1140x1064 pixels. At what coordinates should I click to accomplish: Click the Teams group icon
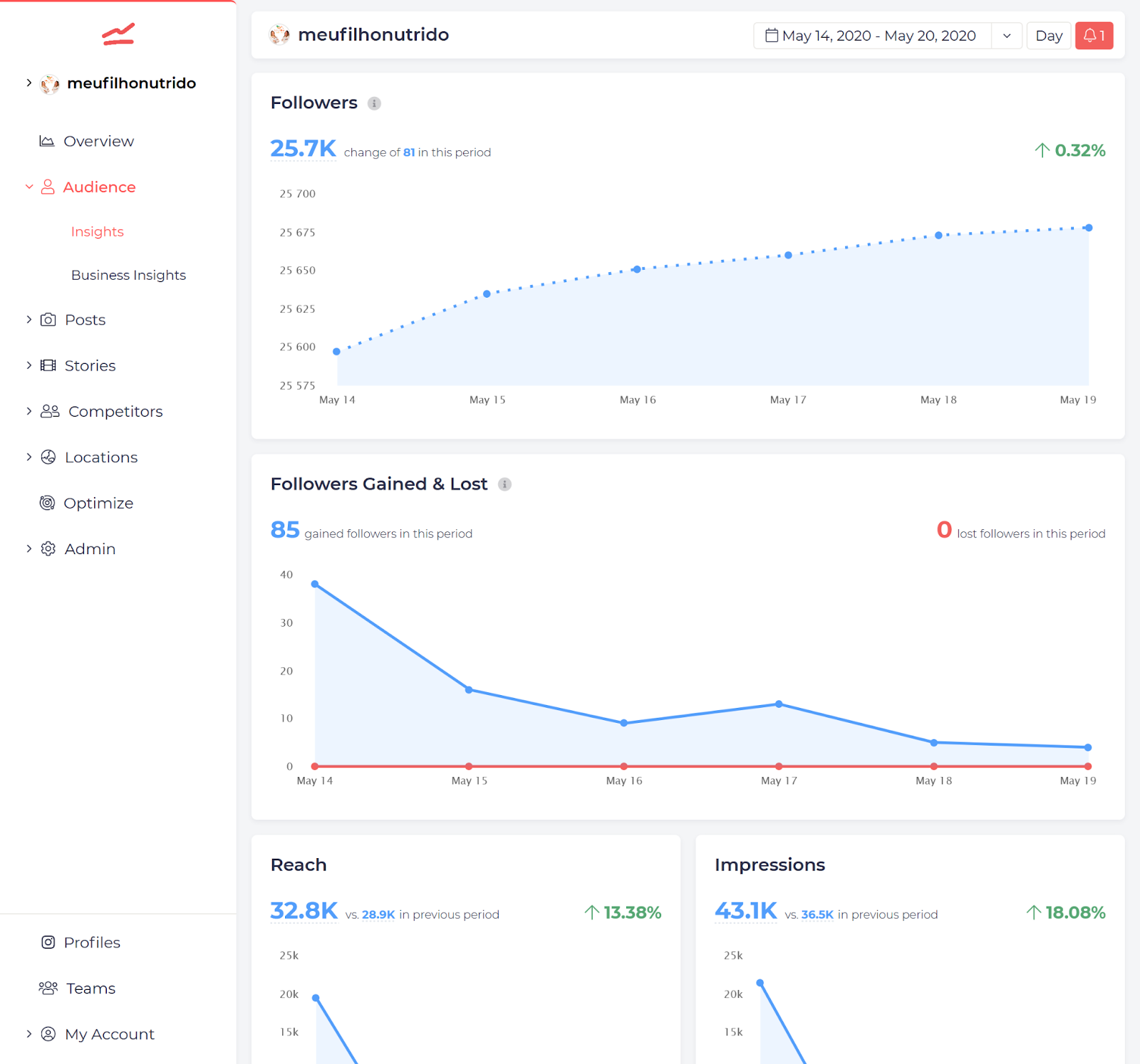click(48, 988)
